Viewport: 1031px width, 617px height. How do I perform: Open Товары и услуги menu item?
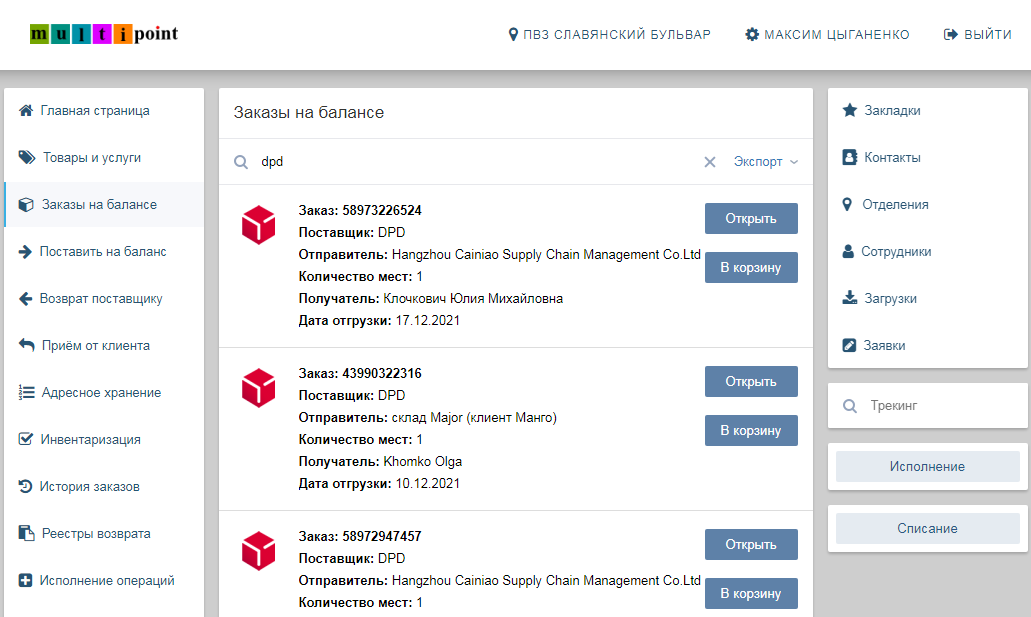[104, 157]
